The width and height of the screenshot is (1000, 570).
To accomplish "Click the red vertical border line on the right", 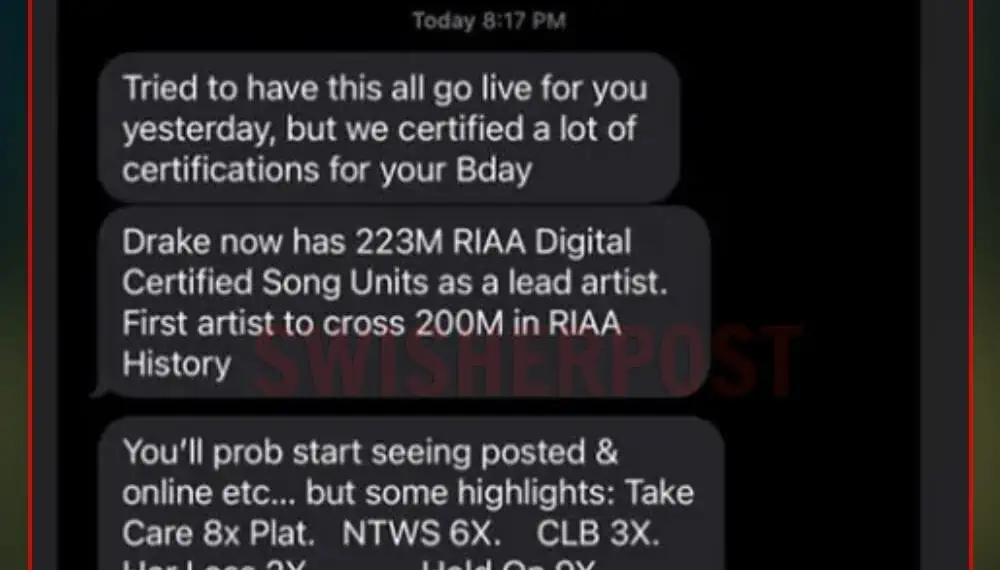I will point(971,285).
